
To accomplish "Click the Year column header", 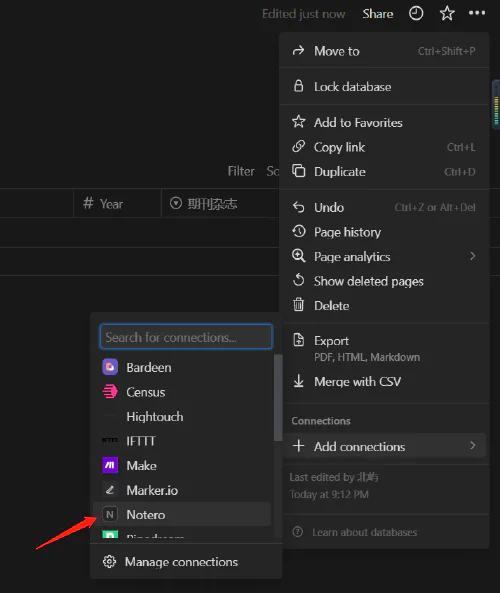I will click(117, 203).
